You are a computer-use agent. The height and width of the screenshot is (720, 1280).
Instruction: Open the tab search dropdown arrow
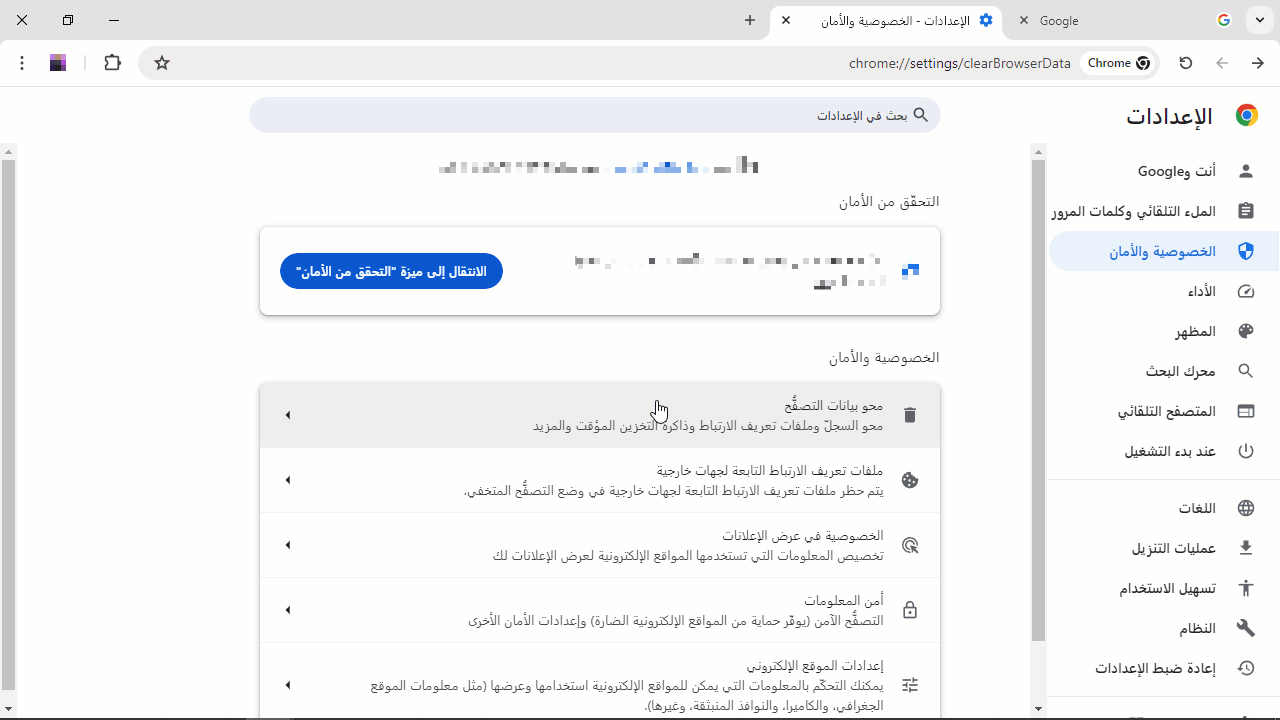click(x=1260, y=20)
